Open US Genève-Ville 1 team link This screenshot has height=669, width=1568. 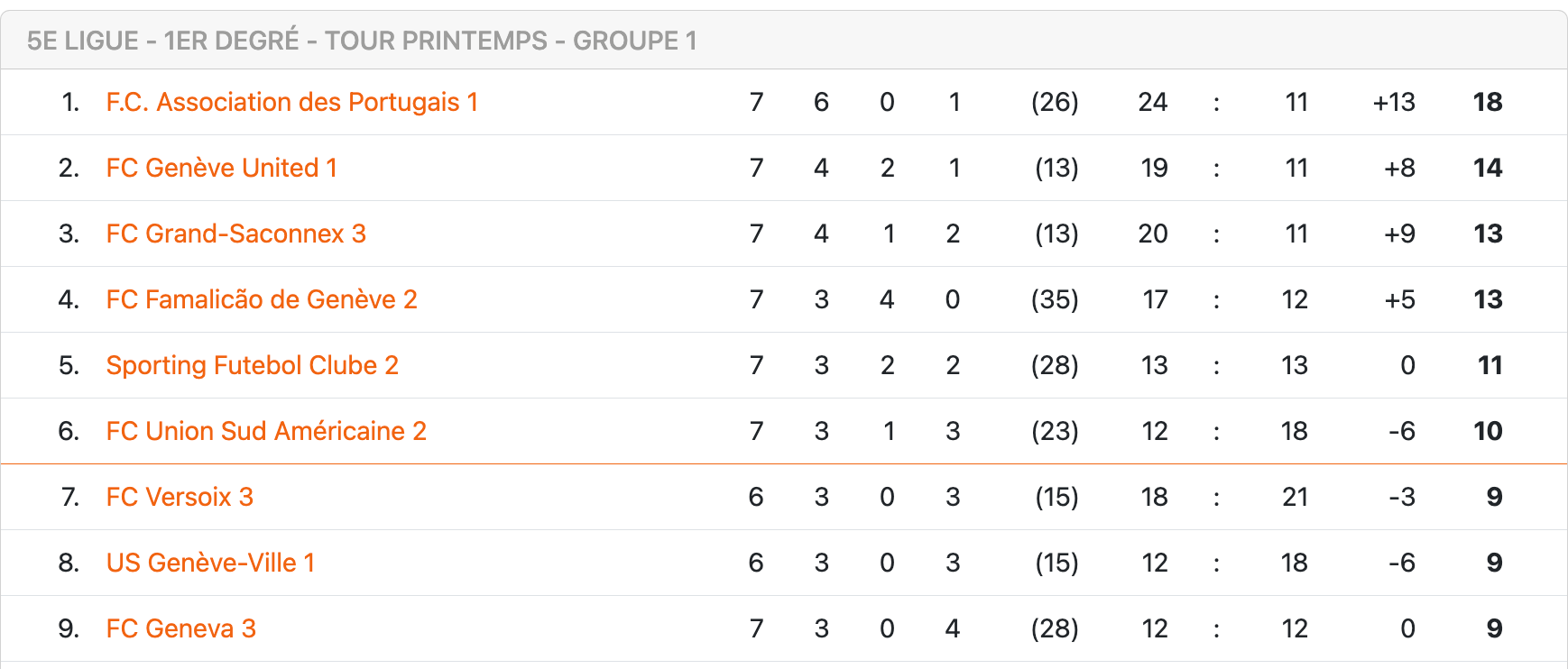tap(210, 563)
